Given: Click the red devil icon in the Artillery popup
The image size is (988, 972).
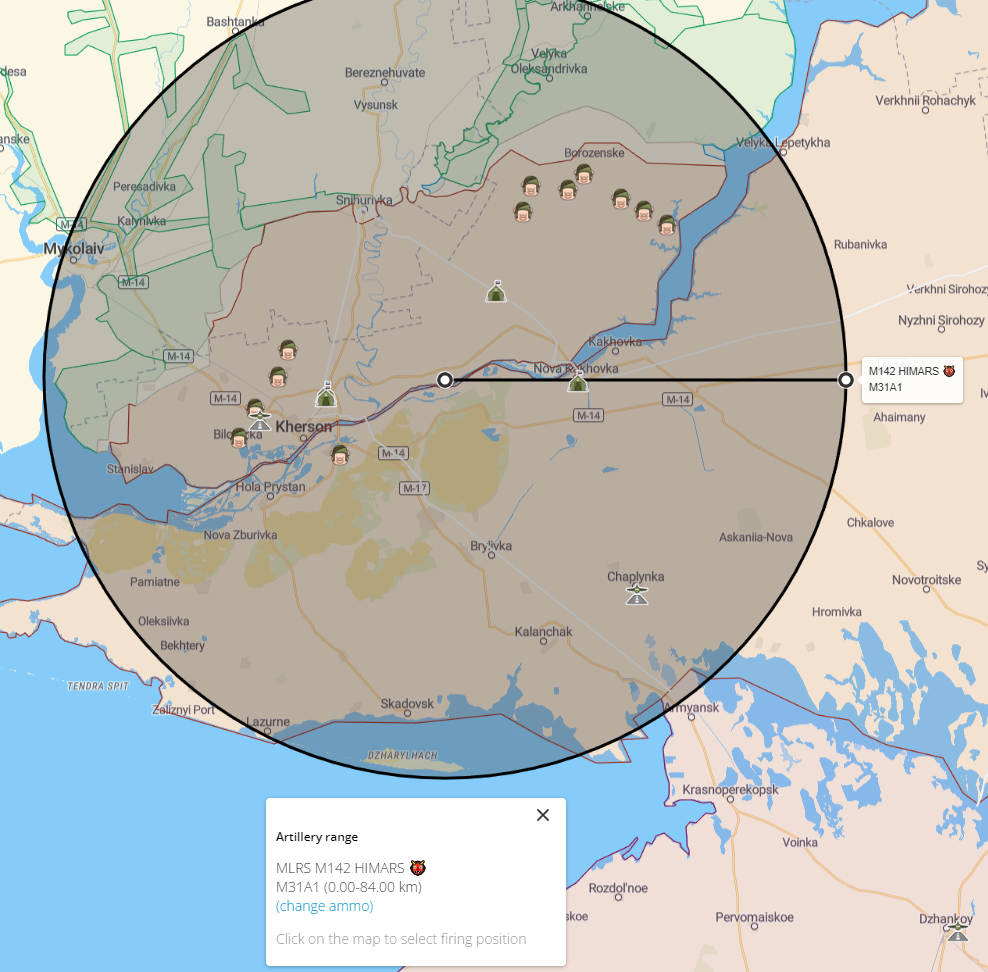Looking at the screenshot, I should pos(418,867).
